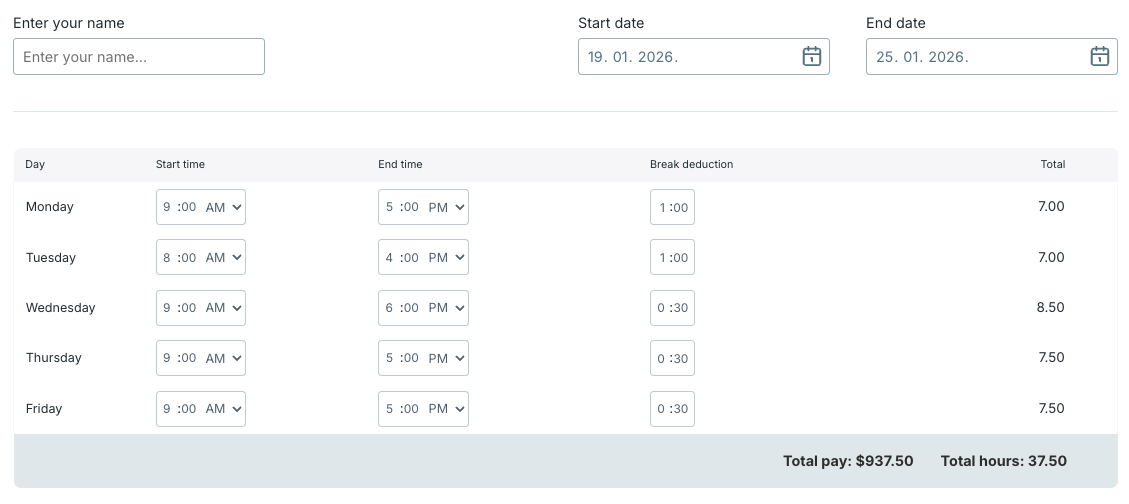Edit Wednesday break deduction field
The image size is (1129, 504).
[672, 308]
